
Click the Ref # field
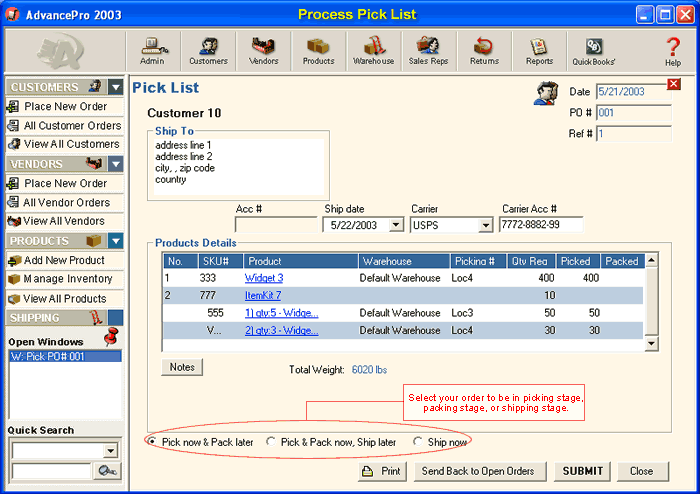[x=633, y=134]
